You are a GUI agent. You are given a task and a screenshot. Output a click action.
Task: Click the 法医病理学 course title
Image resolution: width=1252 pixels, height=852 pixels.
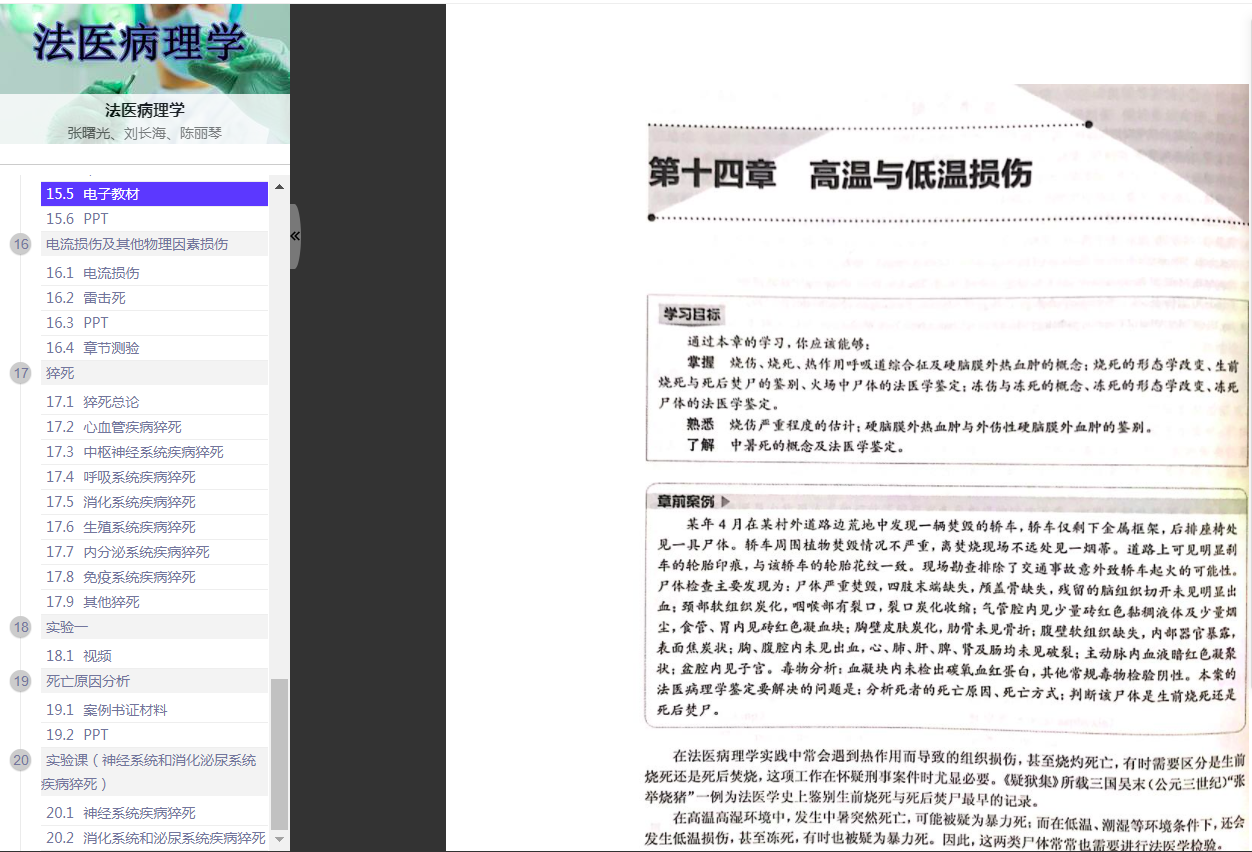coord(145,111)
